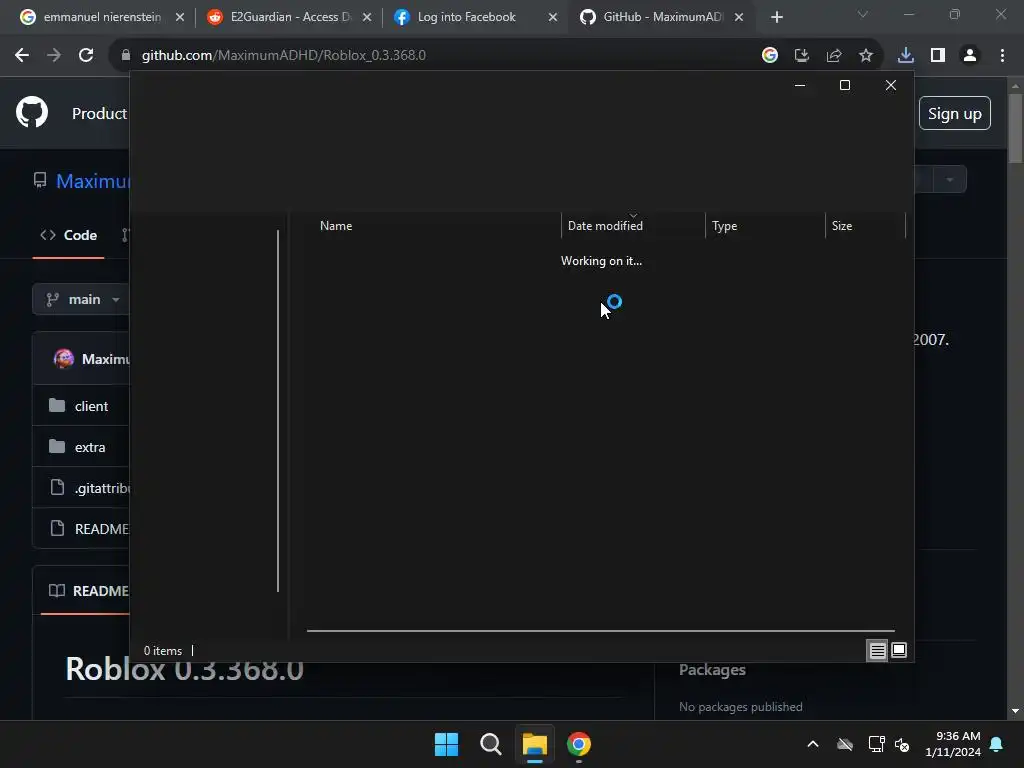Click the muted volume tray icon
Viewport: 1024px width, 768px height.
902,744
